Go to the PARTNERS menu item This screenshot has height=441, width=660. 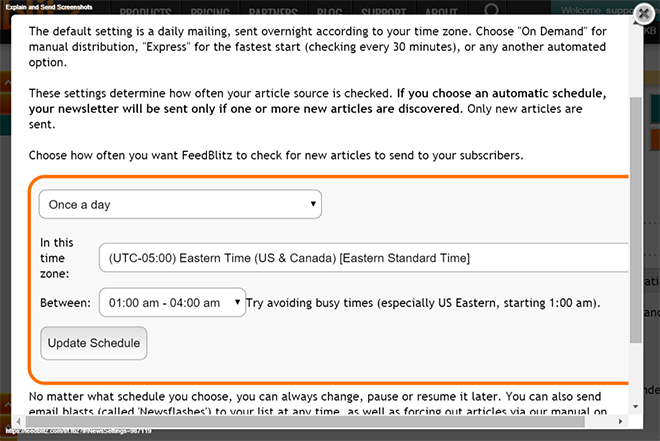[x=273, y=11]
